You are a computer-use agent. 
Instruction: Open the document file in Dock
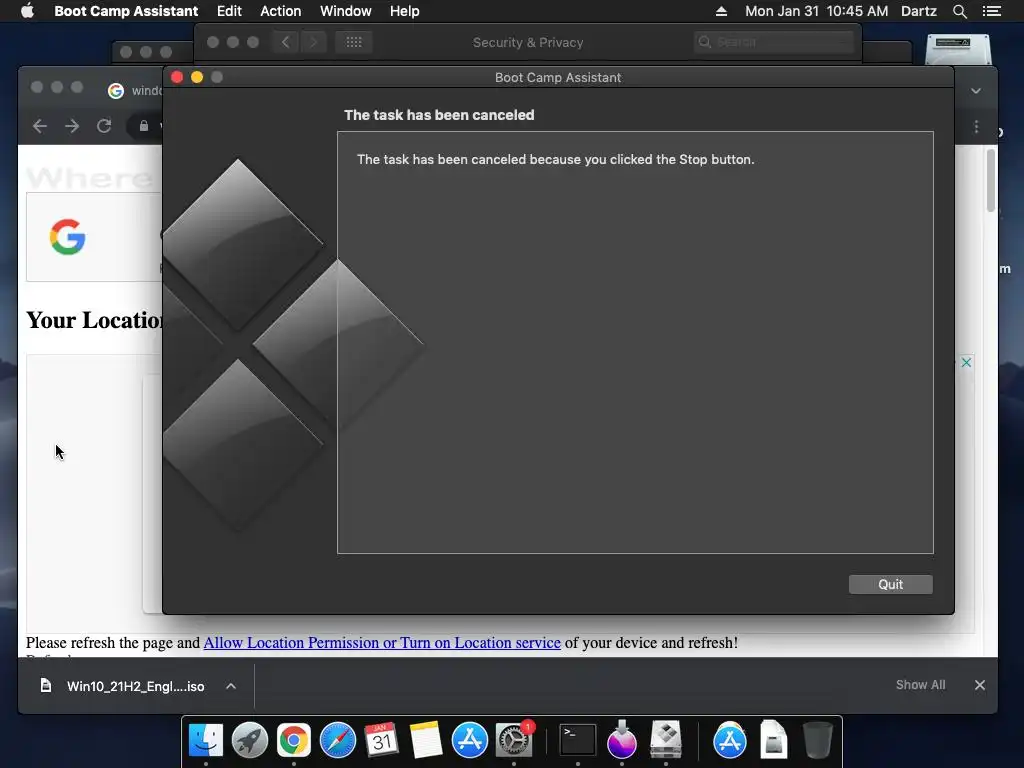(773, 739)
